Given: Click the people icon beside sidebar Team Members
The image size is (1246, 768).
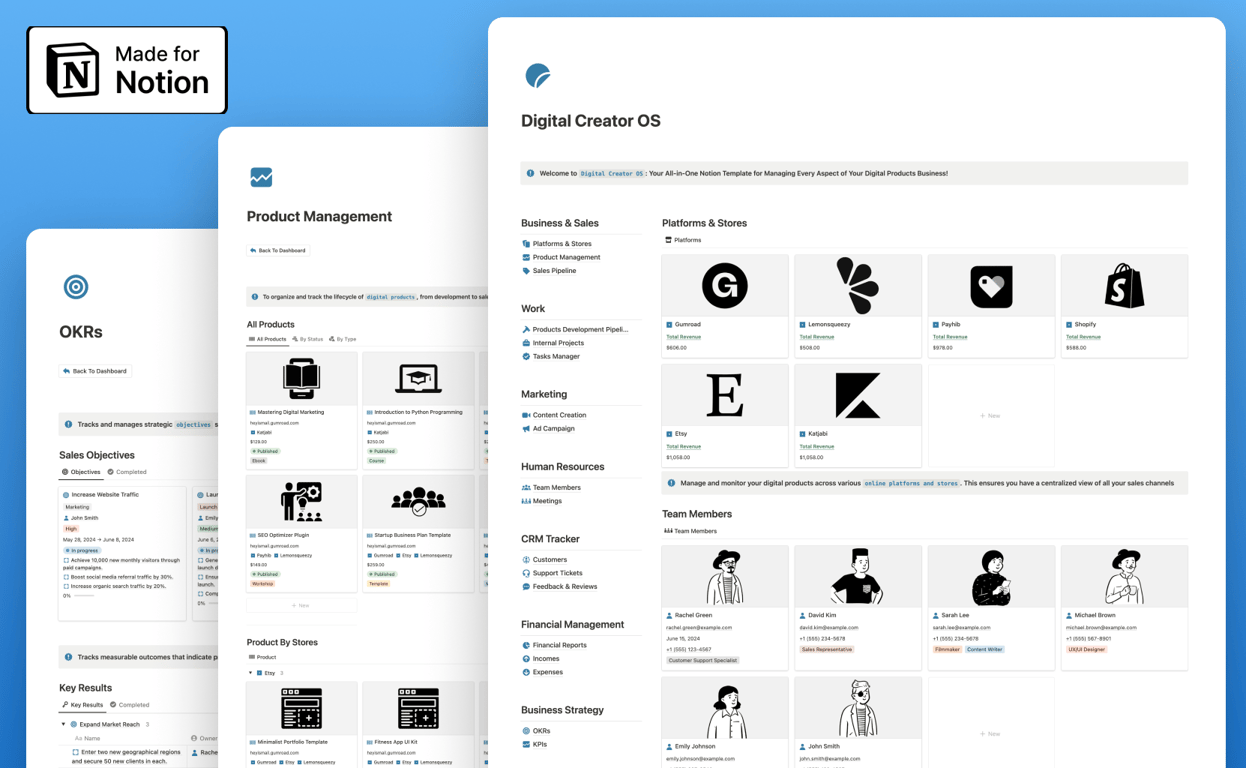Looking at the screenshot, I should (526, 487).
